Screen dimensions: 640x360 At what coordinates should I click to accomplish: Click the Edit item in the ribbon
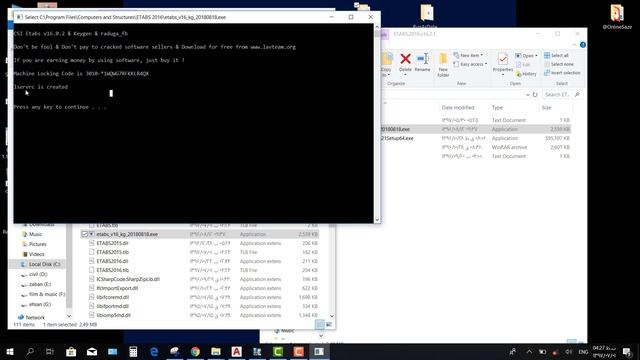[x=523, y=64]
